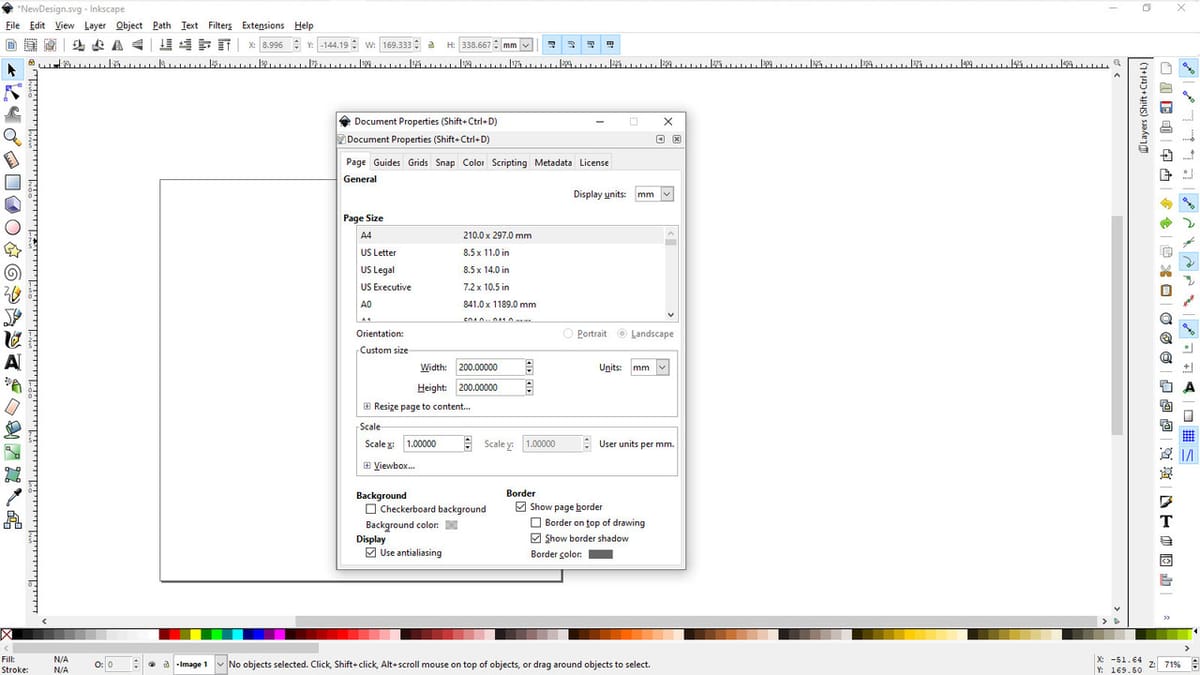1200x675 pixels.
Task: Uncheck Show border shadow
Action: click(536, 538)
